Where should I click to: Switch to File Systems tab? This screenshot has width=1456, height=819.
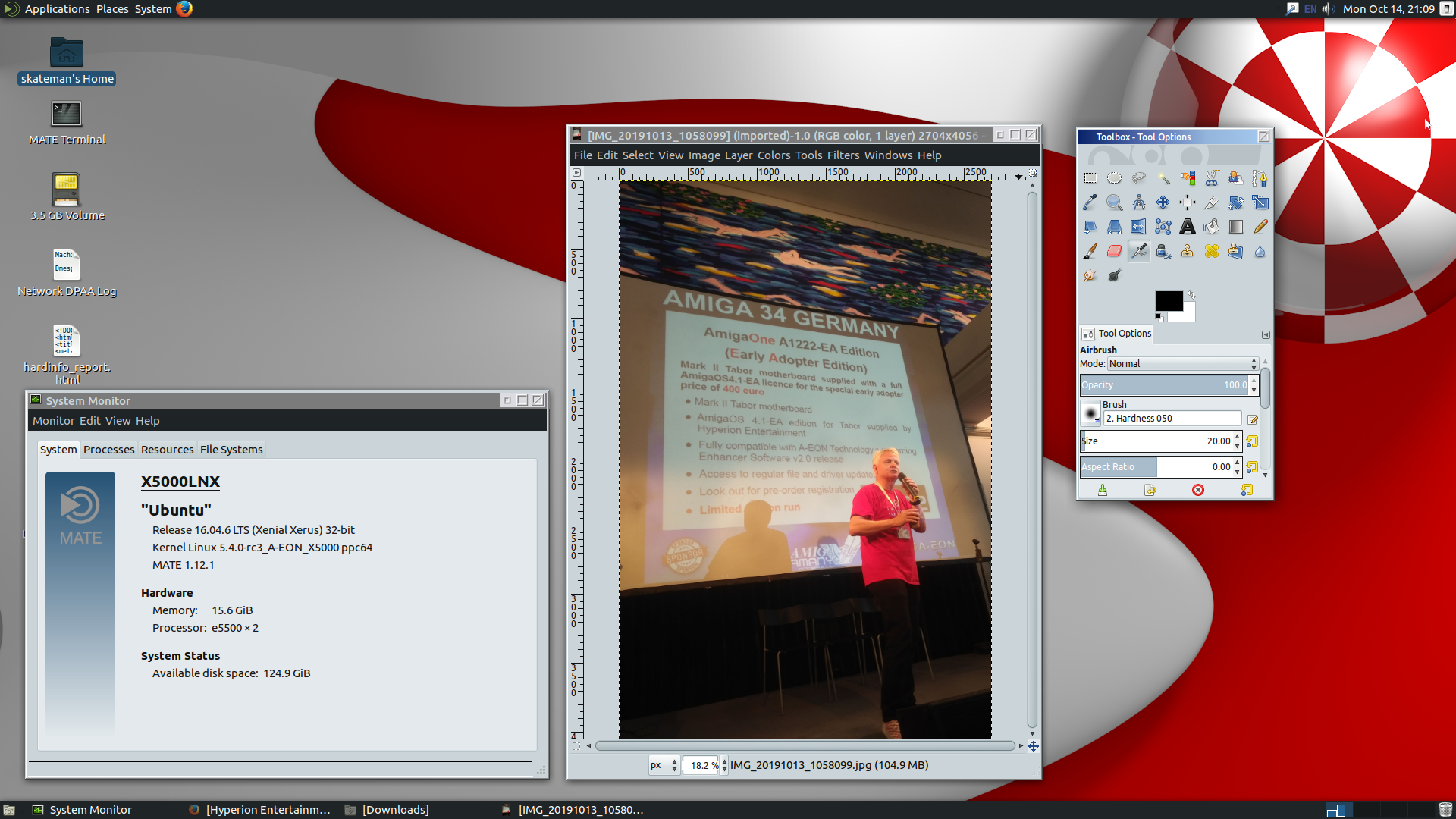pos(231,450)
